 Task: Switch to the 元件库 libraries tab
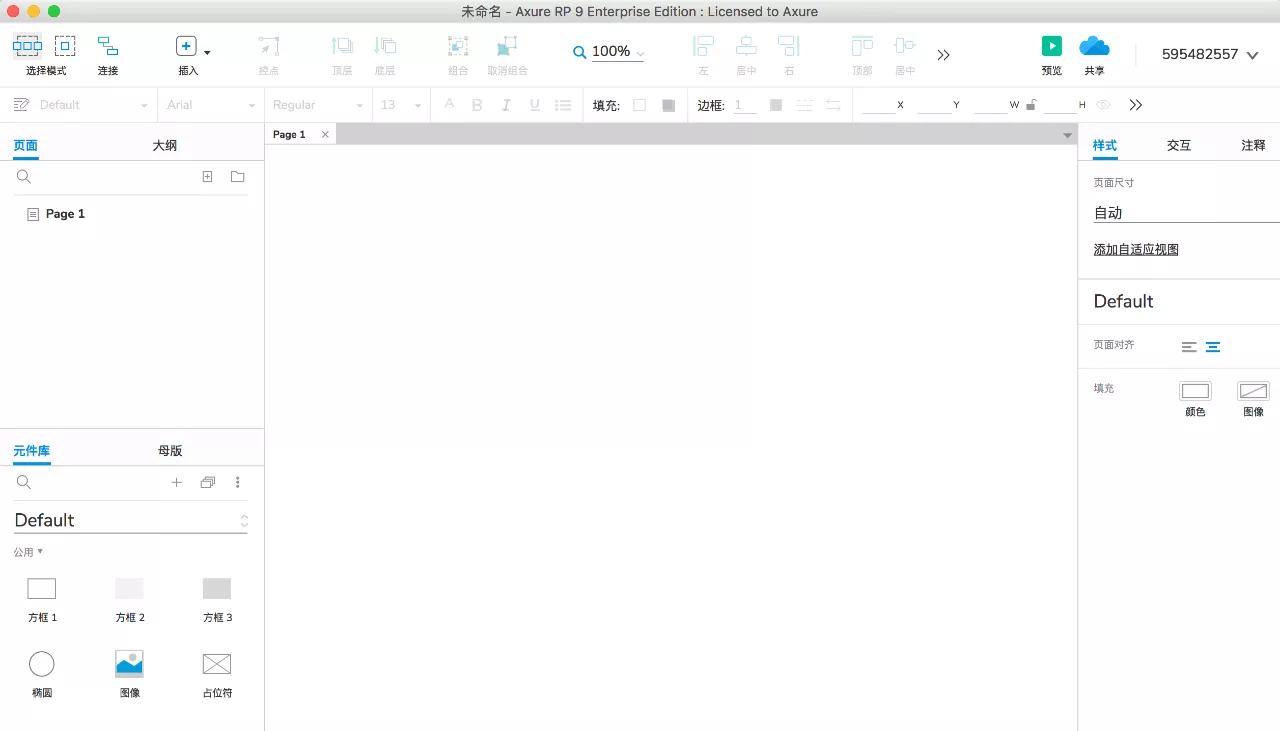pos(32,451)
